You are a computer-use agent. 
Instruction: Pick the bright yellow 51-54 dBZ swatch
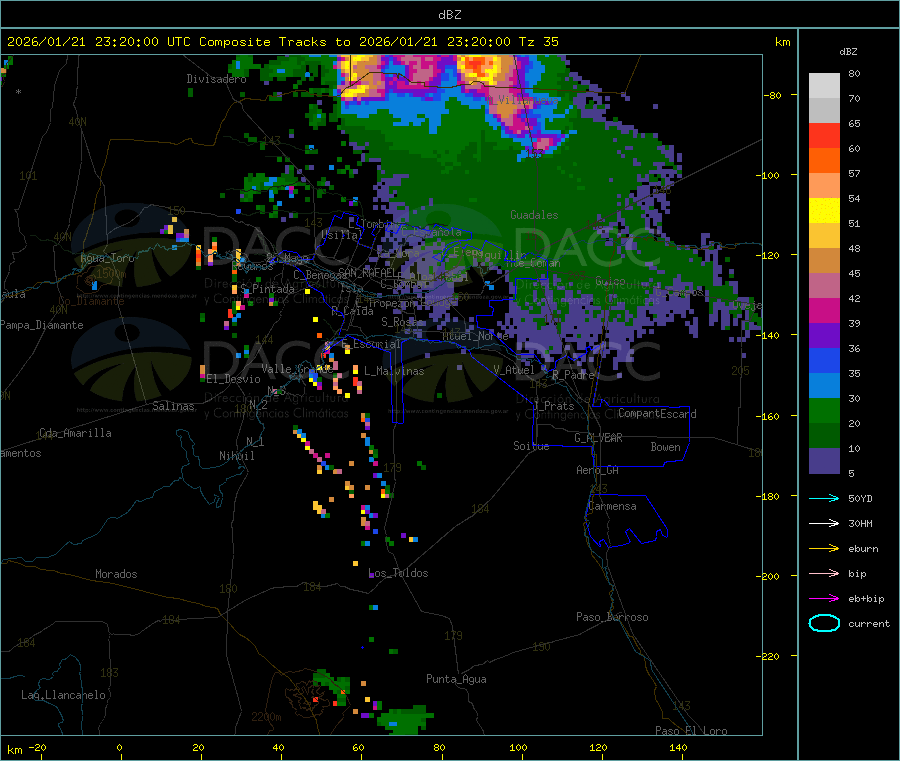pyautogui.click(x=824, y=211)
